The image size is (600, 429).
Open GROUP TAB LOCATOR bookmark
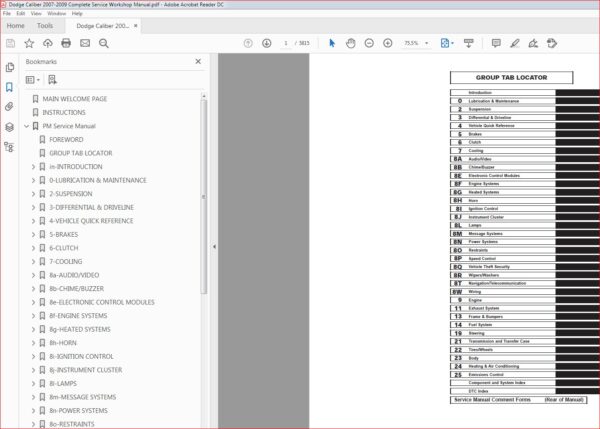[81, 153]
